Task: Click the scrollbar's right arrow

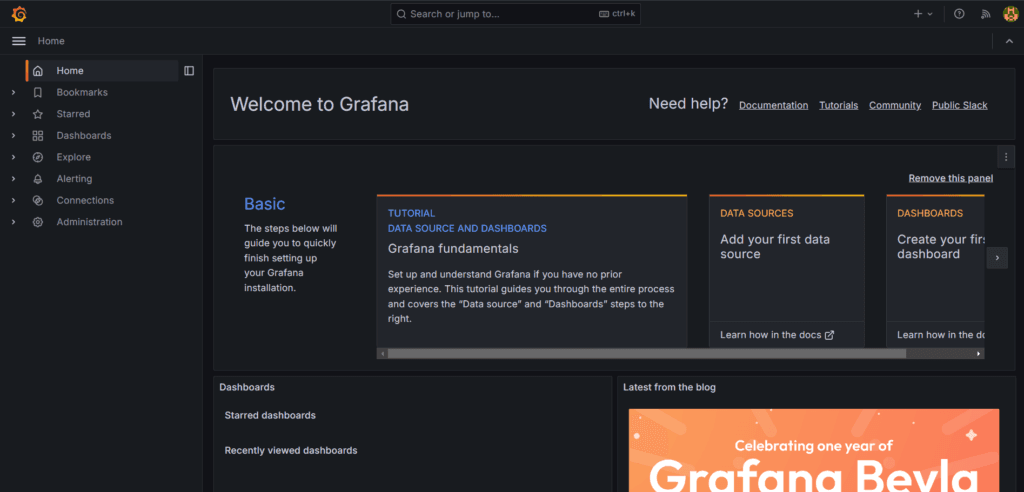Action: click(x=978, y=353)
